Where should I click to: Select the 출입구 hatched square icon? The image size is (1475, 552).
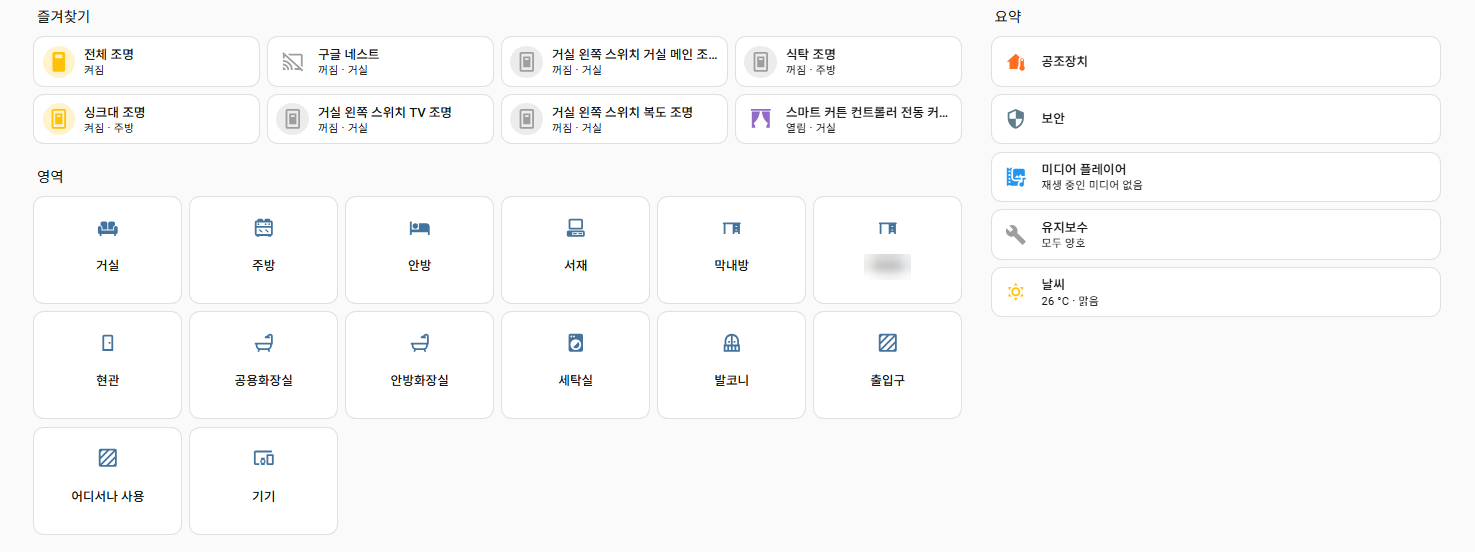click(x=888, y=343)
